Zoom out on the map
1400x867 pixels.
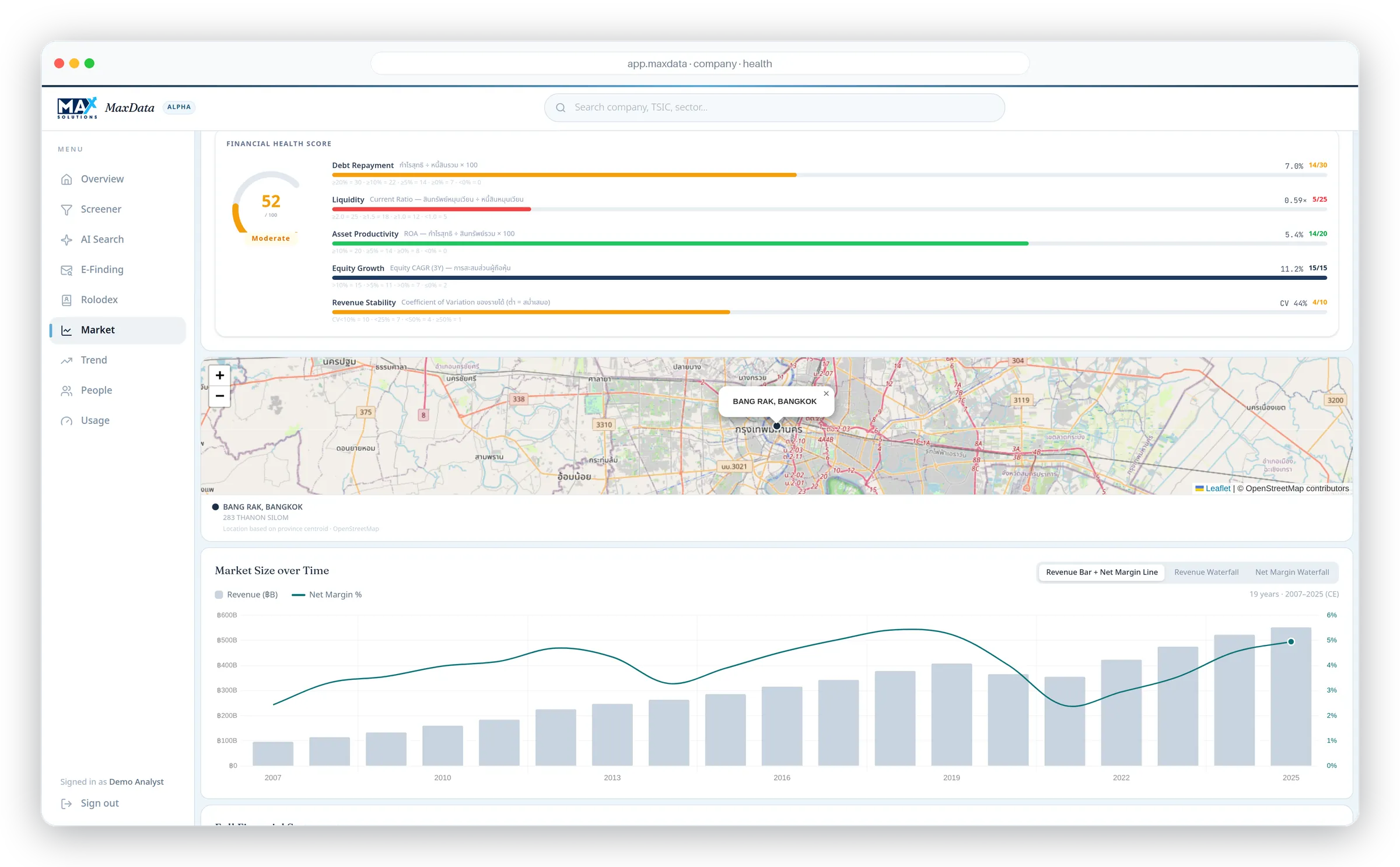click(x=220, y=396)
